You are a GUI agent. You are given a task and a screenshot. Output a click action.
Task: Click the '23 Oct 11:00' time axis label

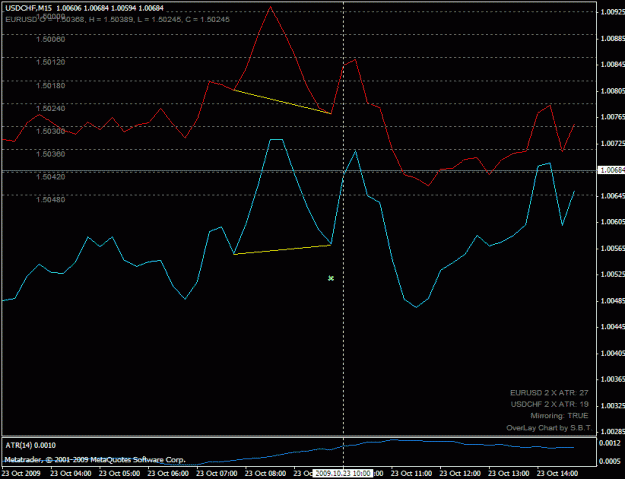[411, 473]
